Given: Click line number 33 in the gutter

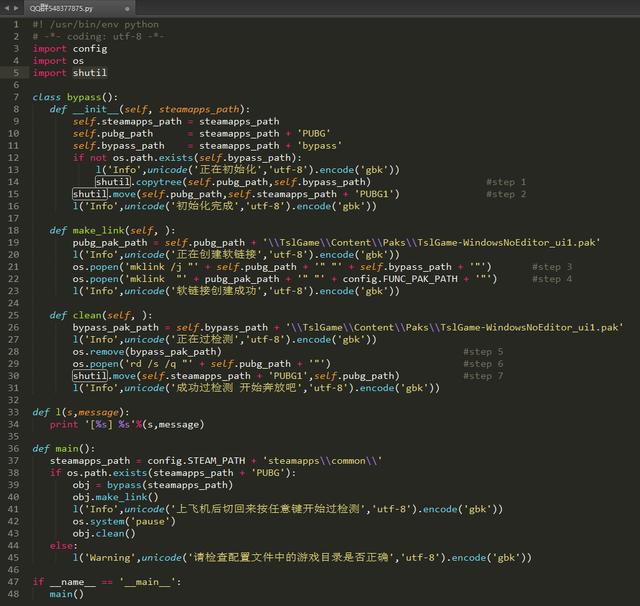Looking at the screenshot, I should point(13,412).
